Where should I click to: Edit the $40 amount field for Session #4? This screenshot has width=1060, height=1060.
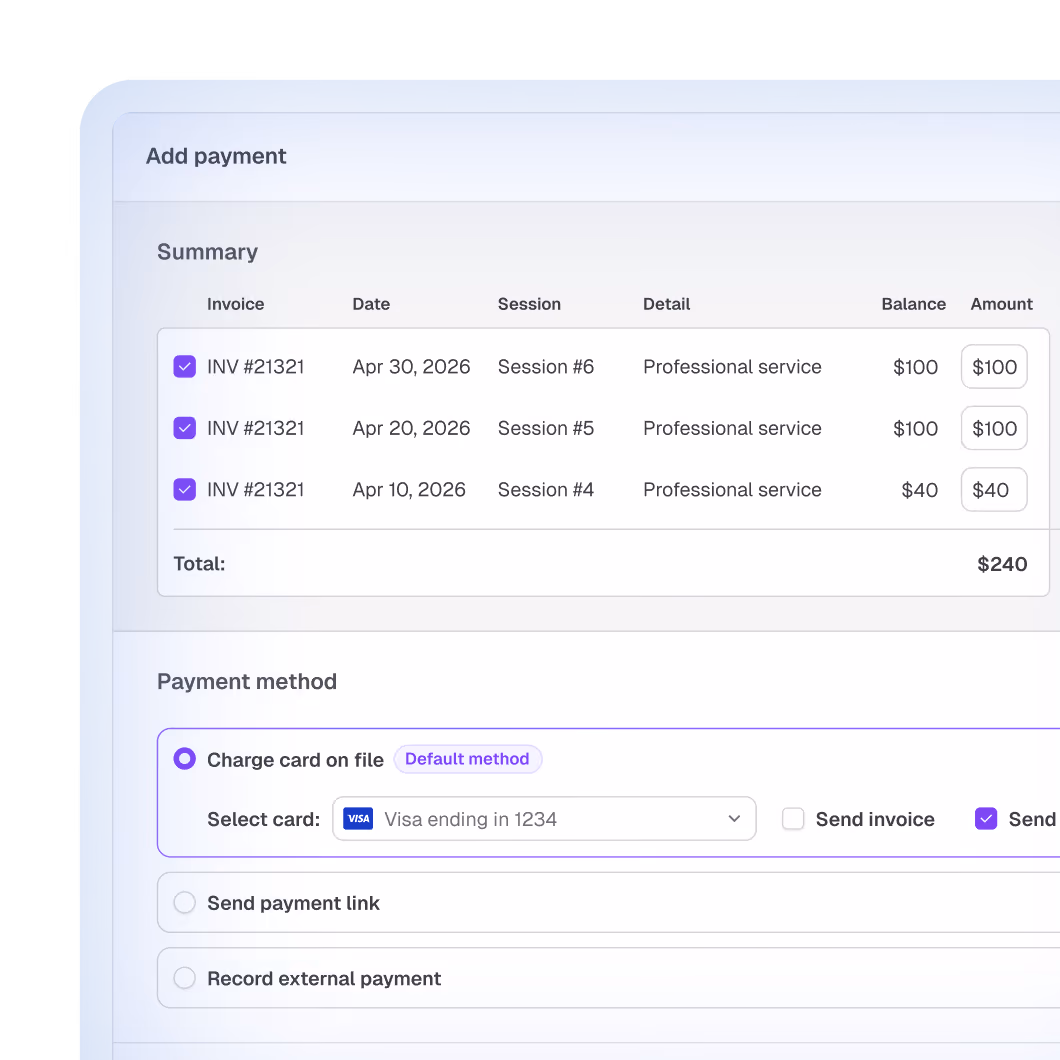click(x=994, y=489)
